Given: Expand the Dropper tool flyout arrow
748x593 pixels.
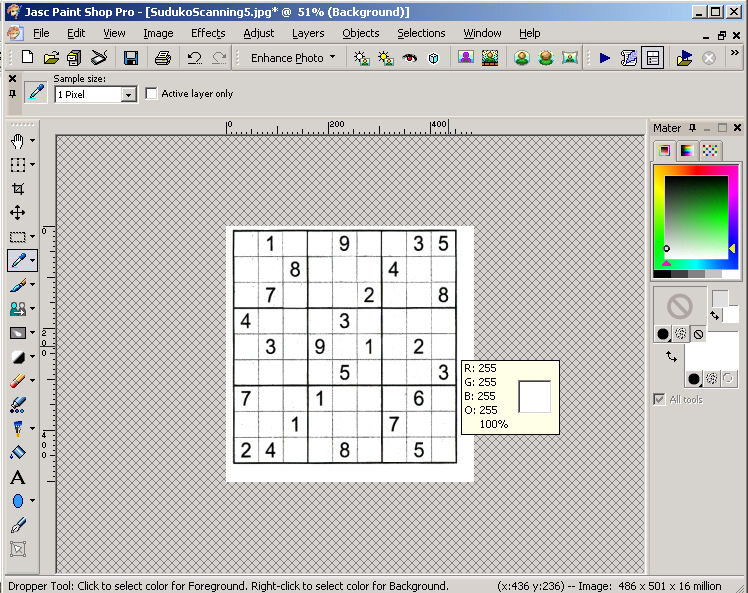Looking at the screenshot, I should click(33, 261).
